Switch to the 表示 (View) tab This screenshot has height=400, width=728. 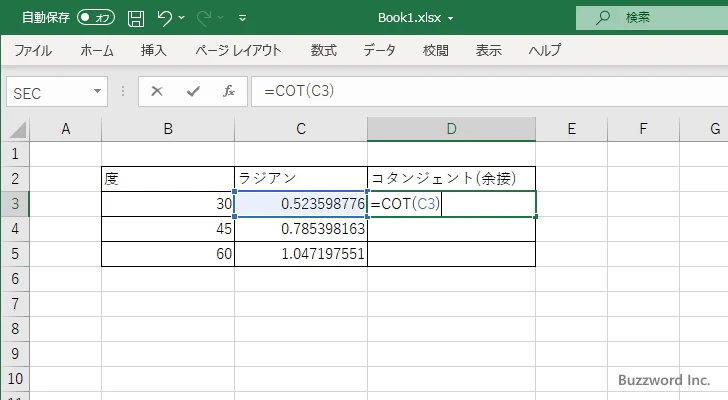point(488,50)
